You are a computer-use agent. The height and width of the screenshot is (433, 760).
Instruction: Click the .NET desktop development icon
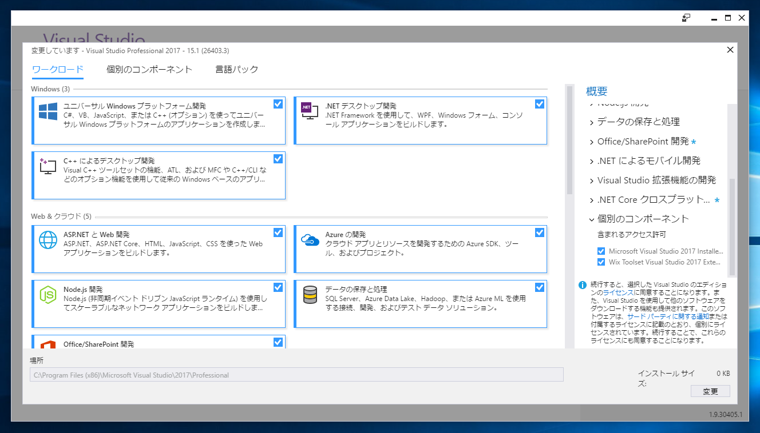pos(309,111)
